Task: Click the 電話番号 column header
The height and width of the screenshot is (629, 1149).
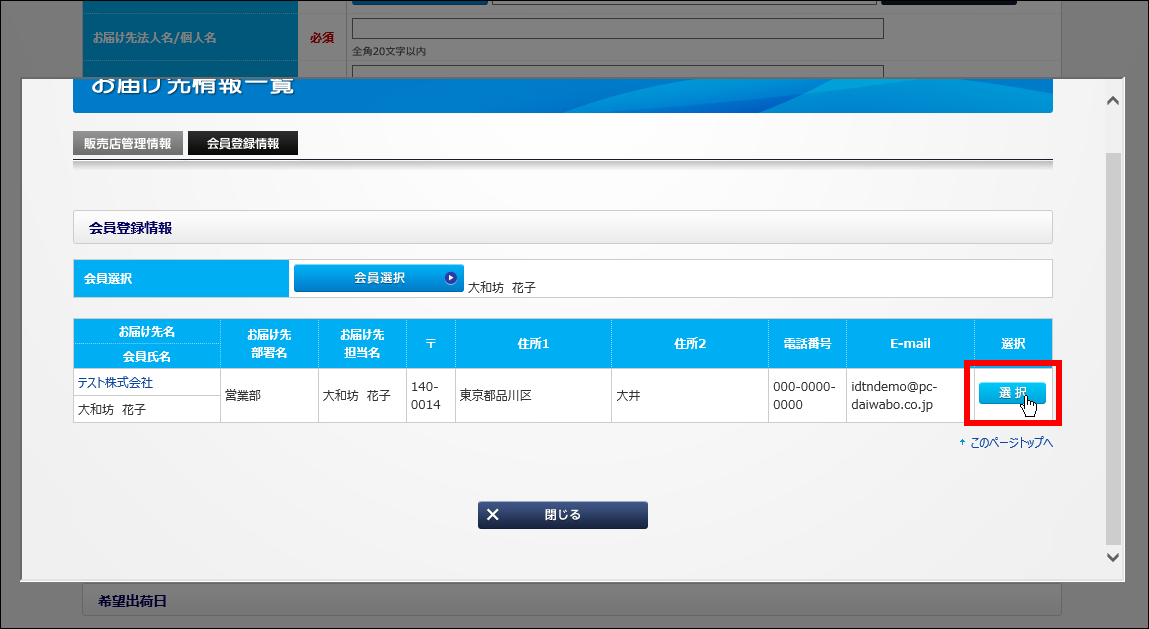Action: pos(807,343)
